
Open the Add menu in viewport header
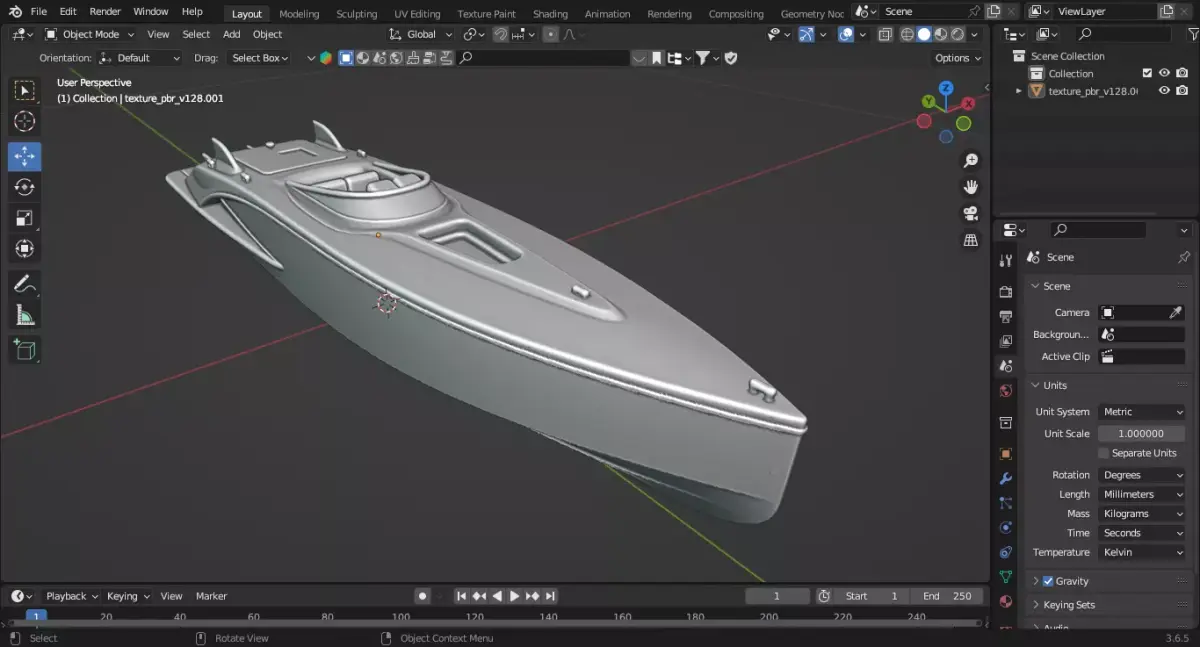point(231,34)
